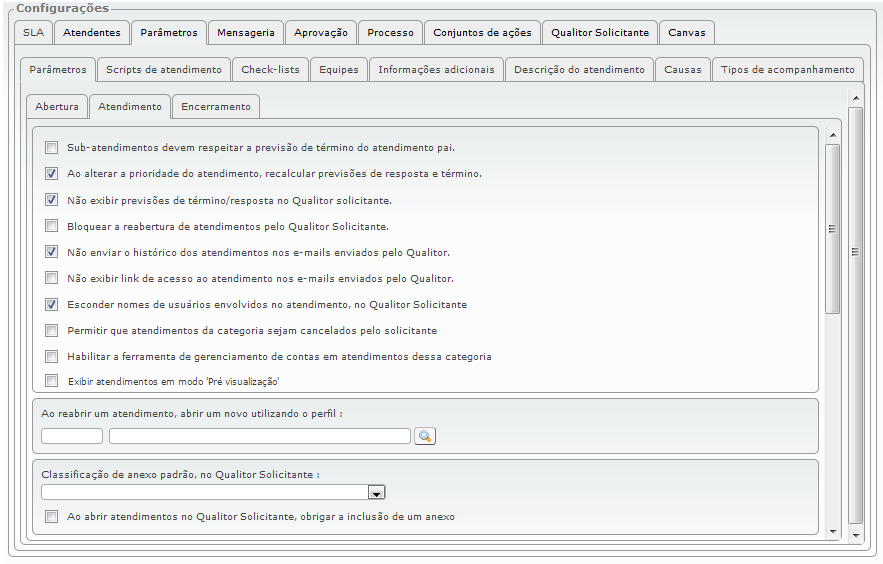Select the Atendimento tab
The width and height of the screenshot is (883, 564).
coord(130,106)
